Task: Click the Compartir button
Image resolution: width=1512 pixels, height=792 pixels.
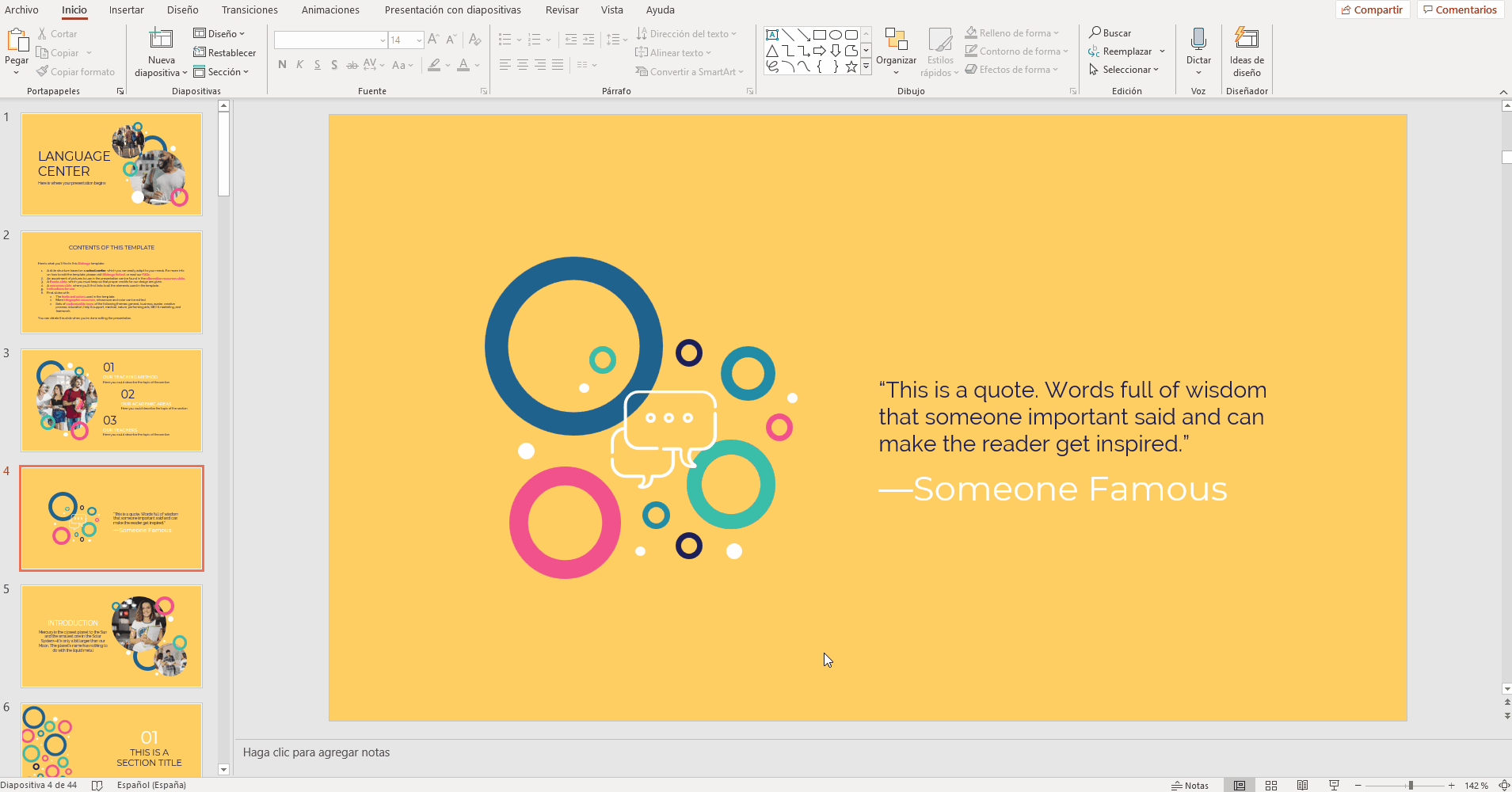Action: point(1372,10)
